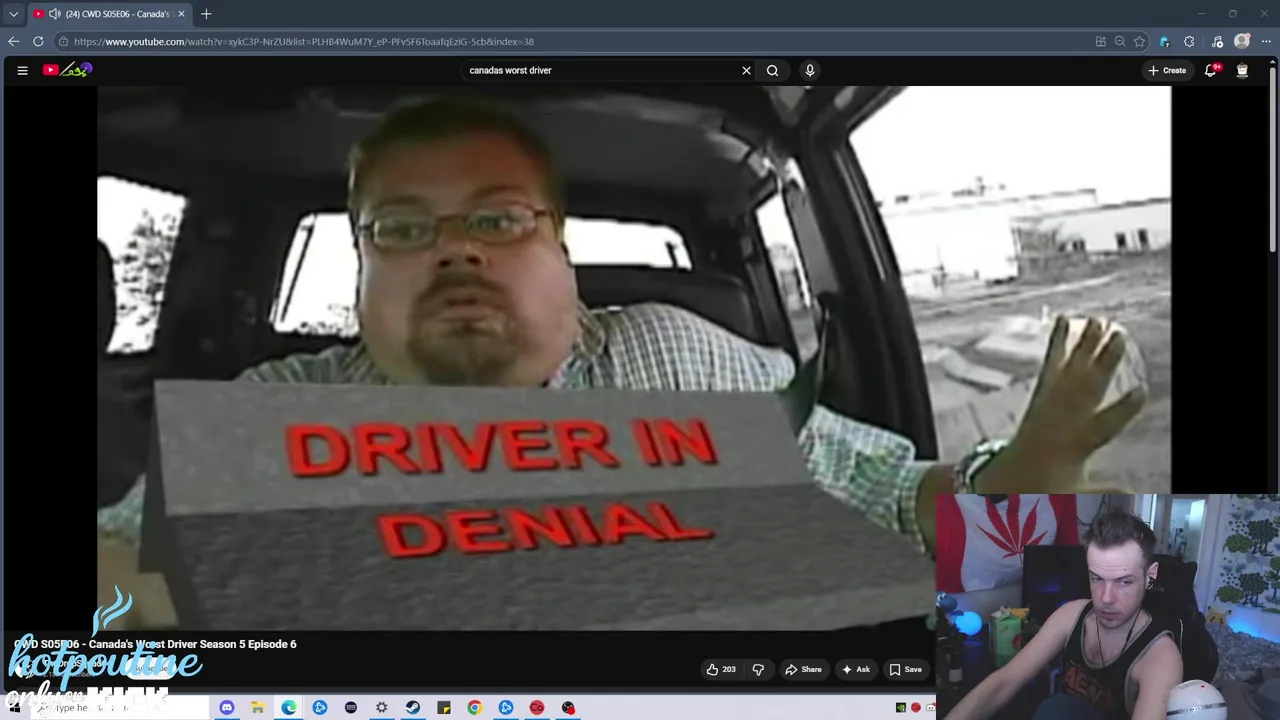1280x720 pixels.
Task: Expand the tab search dropdown arrow
Action: pos(13,14)
